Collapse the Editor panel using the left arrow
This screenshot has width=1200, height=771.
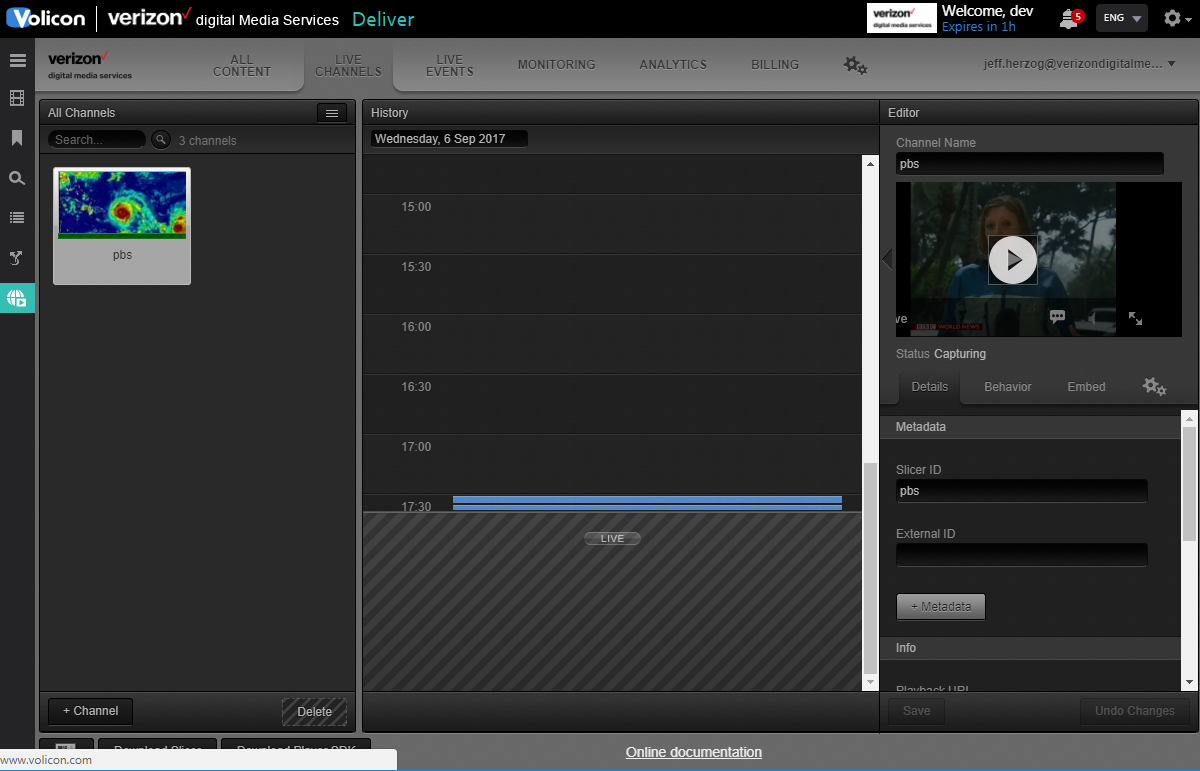(886, 258)
